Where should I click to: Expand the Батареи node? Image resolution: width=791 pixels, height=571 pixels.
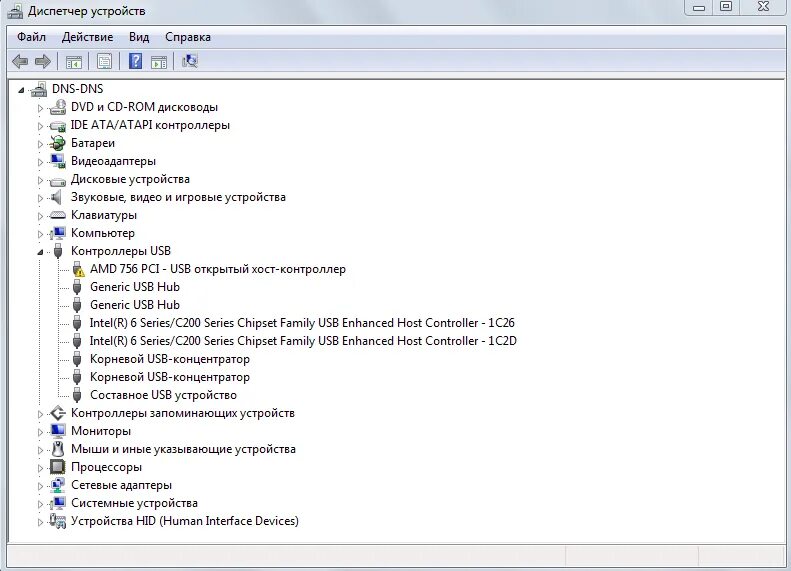(x=40, y=144)
